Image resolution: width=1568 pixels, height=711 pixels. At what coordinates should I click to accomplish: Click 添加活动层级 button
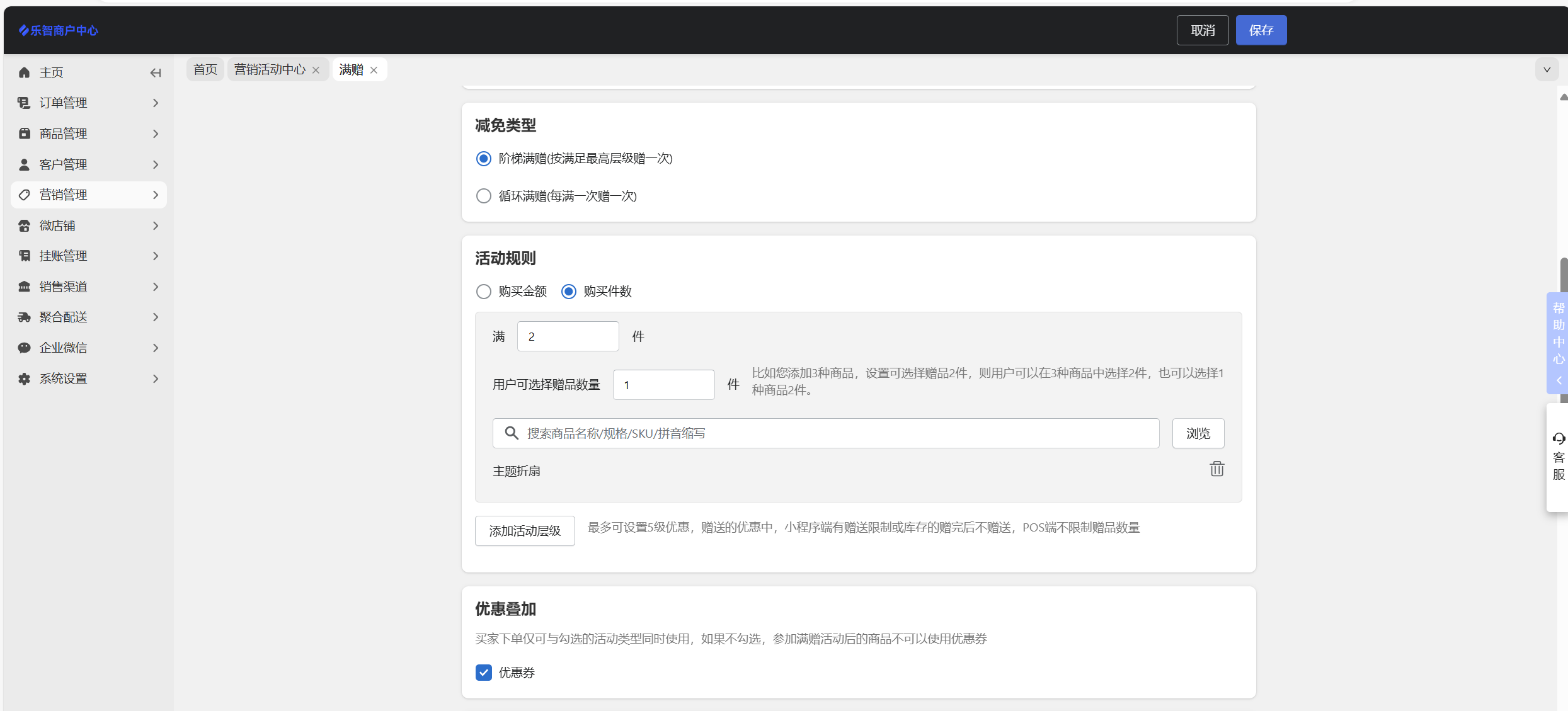coord(525,531)
